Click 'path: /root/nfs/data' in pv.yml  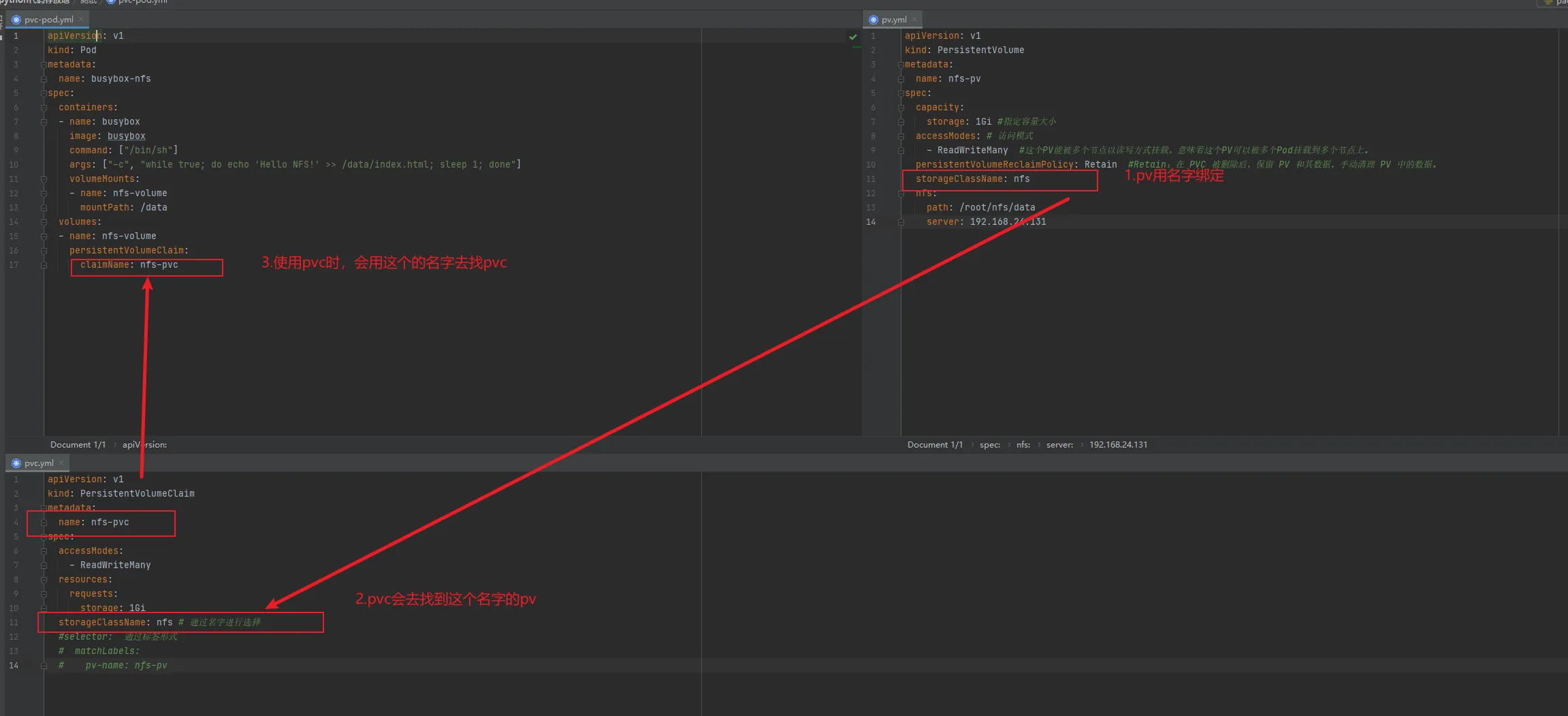(980, 208)
